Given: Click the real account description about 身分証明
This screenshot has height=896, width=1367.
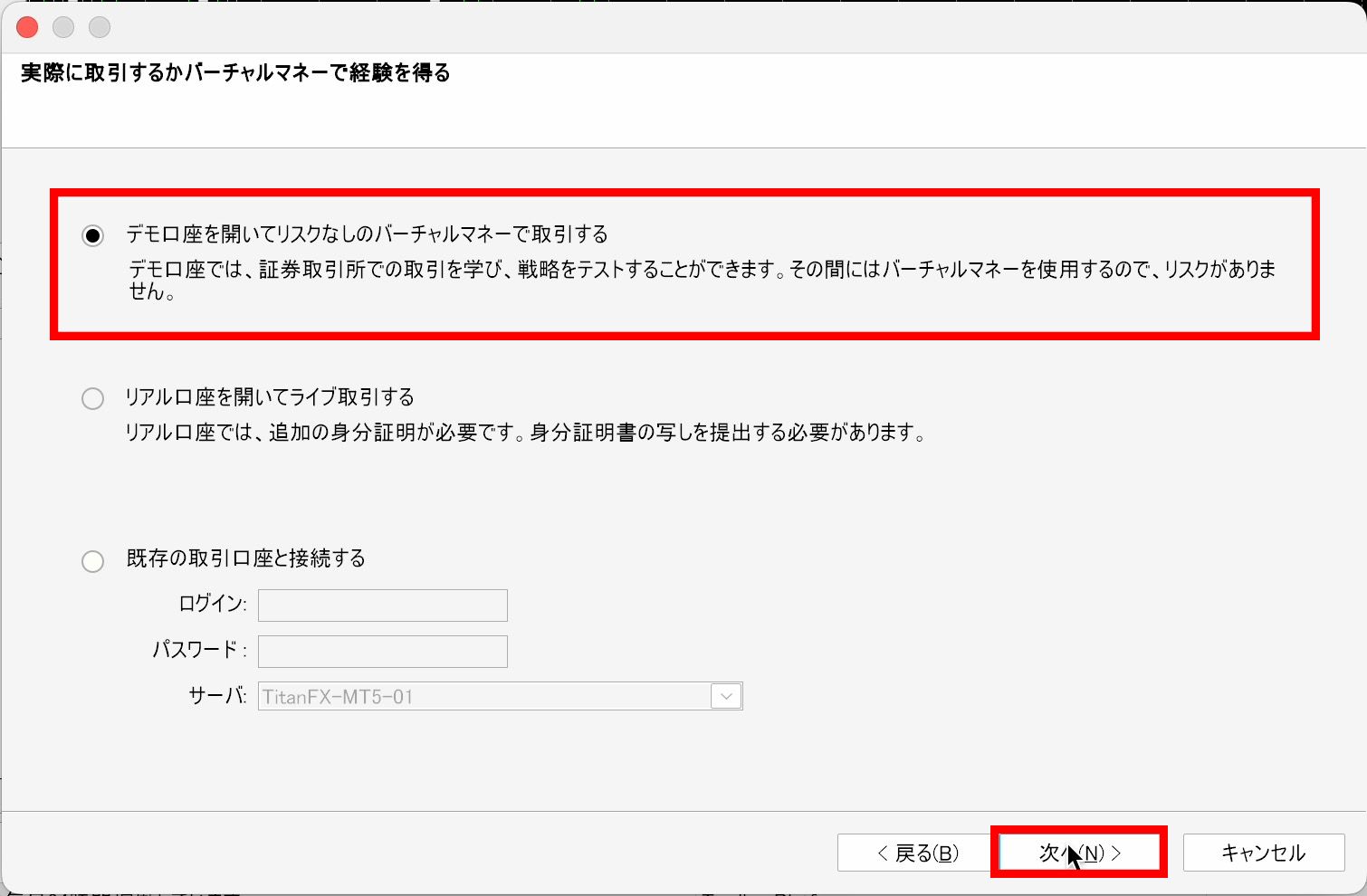Looking at the screenshot, I should pos(526,433).
